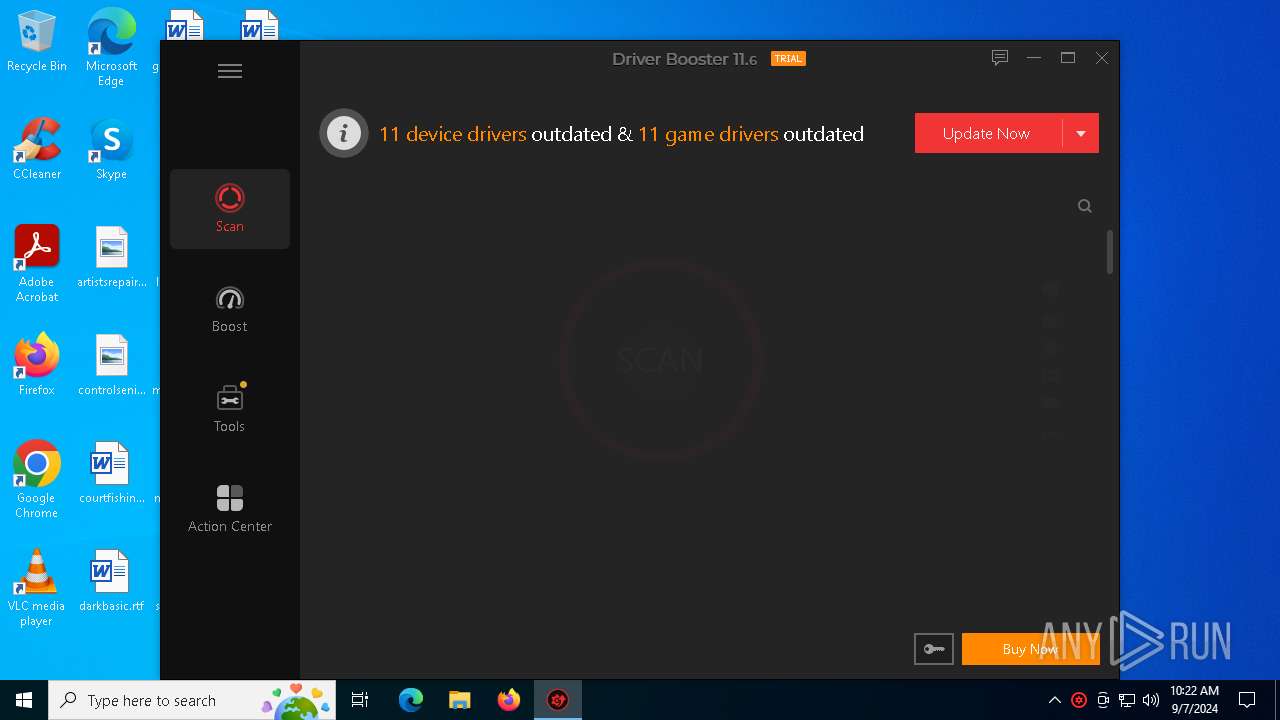Select the darkbasic.rtf file
The width and height of the screenshot is (1280, 720).
coord(112,582)
